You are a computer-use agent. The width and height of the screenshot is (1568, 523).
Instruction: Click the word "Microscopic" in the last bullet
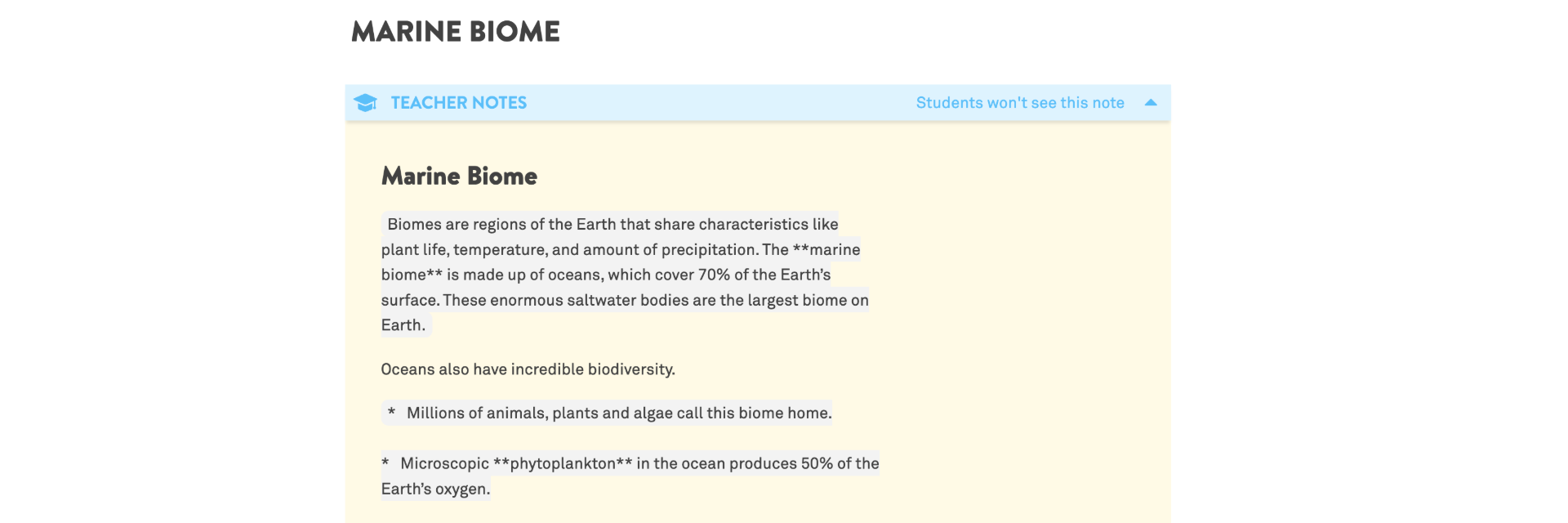coord(444,463)
